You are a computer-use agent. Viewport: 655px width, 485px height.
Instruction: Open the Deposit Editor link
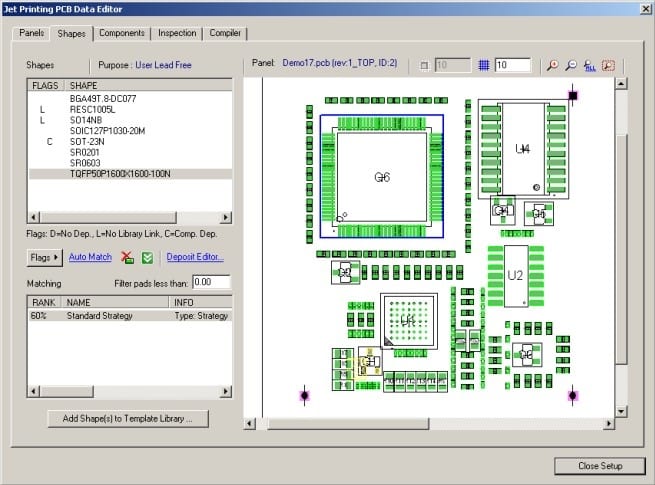(195, 258)
